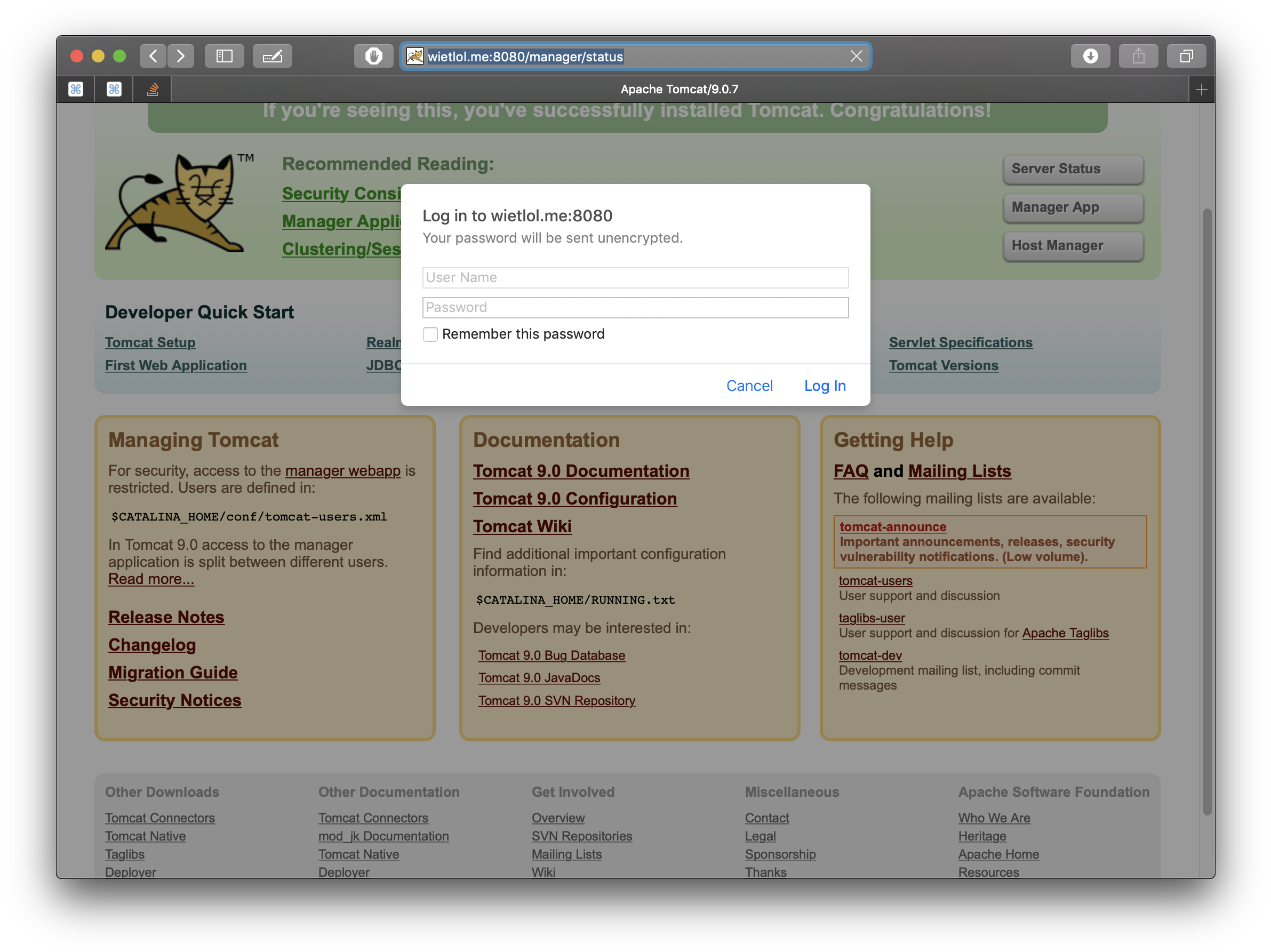
Task: Open First Web Application link
Action: click(176, 365)
